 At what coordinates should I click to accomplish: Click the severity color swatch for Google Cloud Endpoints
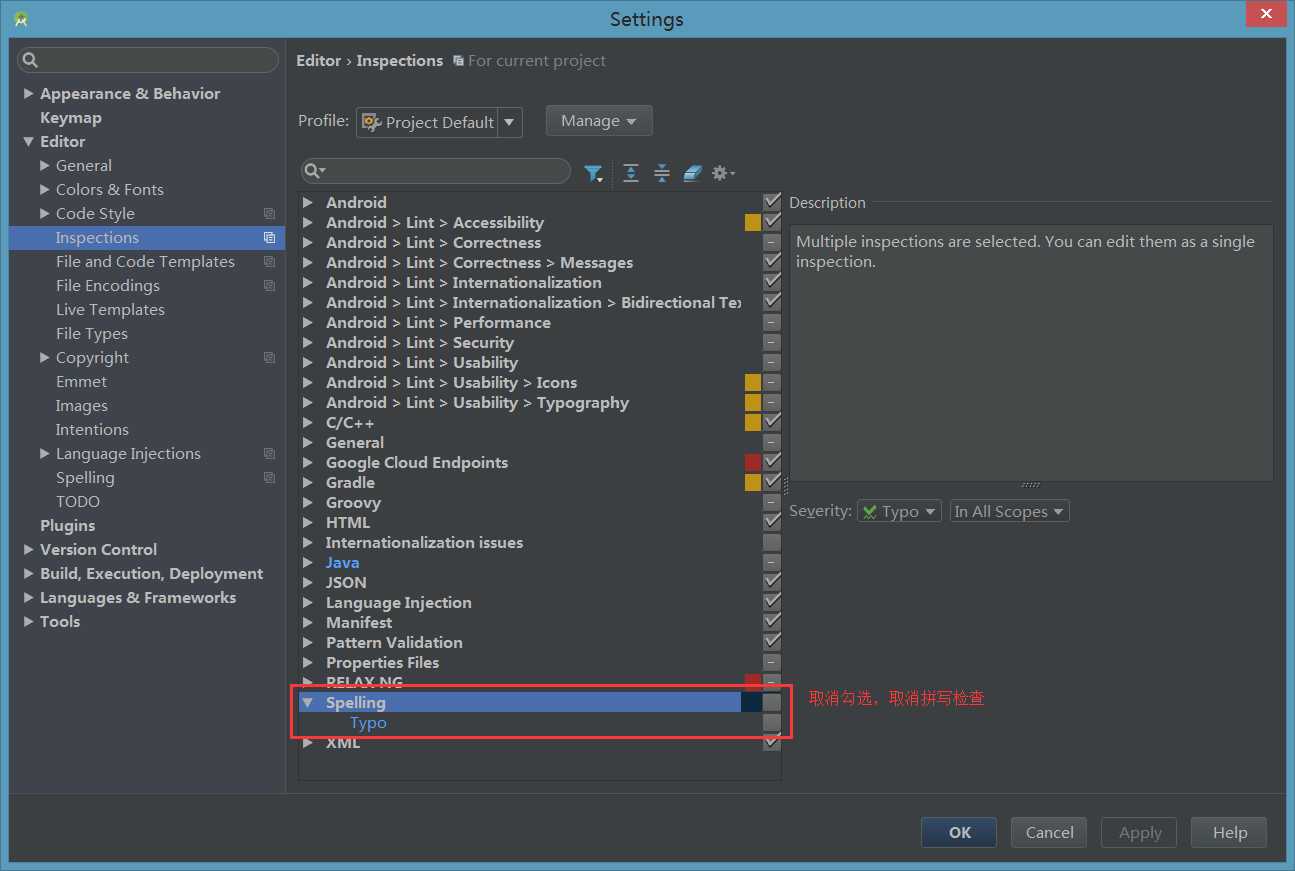[x=753, y=463]
